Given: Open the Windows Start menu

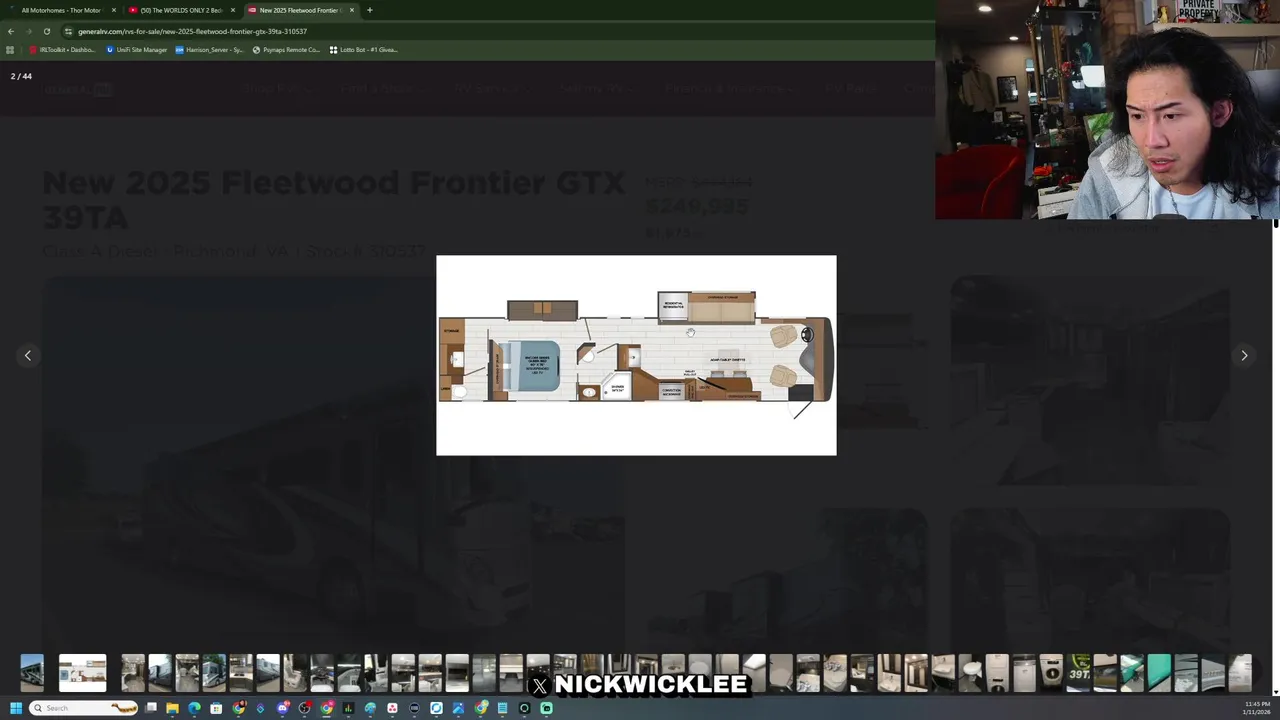Looking at the screenshot, I should [x=16, y=708].
